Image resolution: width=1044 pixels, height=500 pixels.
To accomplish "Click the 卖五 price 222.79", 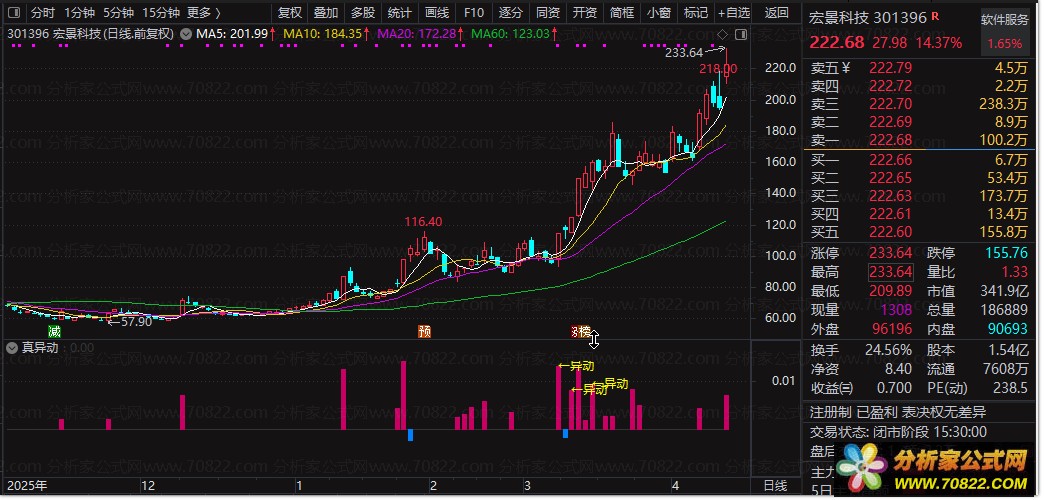I will tap(889, 67).
